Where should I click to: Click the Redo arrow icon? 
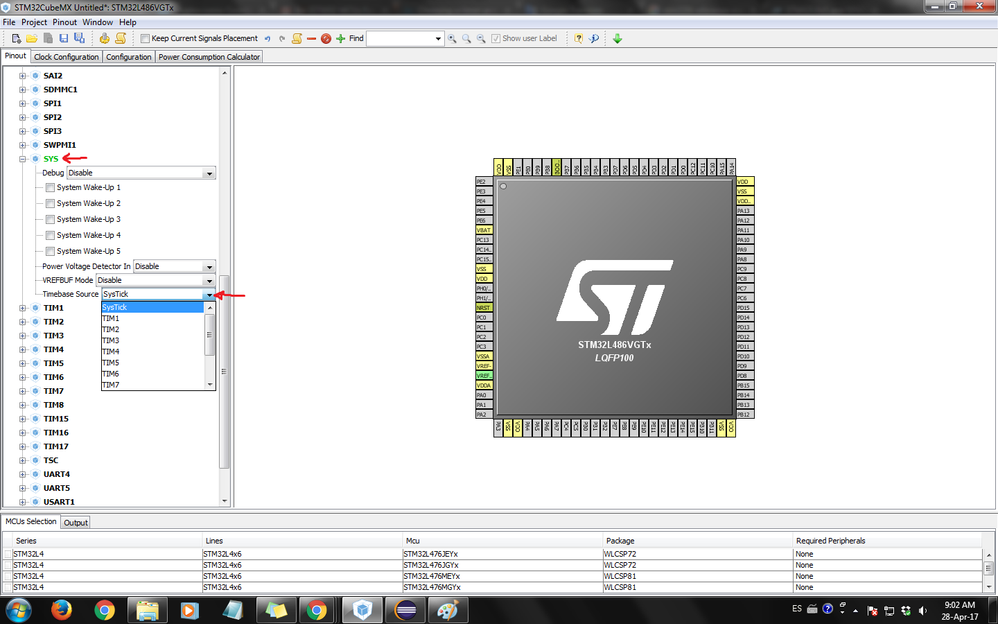click(282, 38)
